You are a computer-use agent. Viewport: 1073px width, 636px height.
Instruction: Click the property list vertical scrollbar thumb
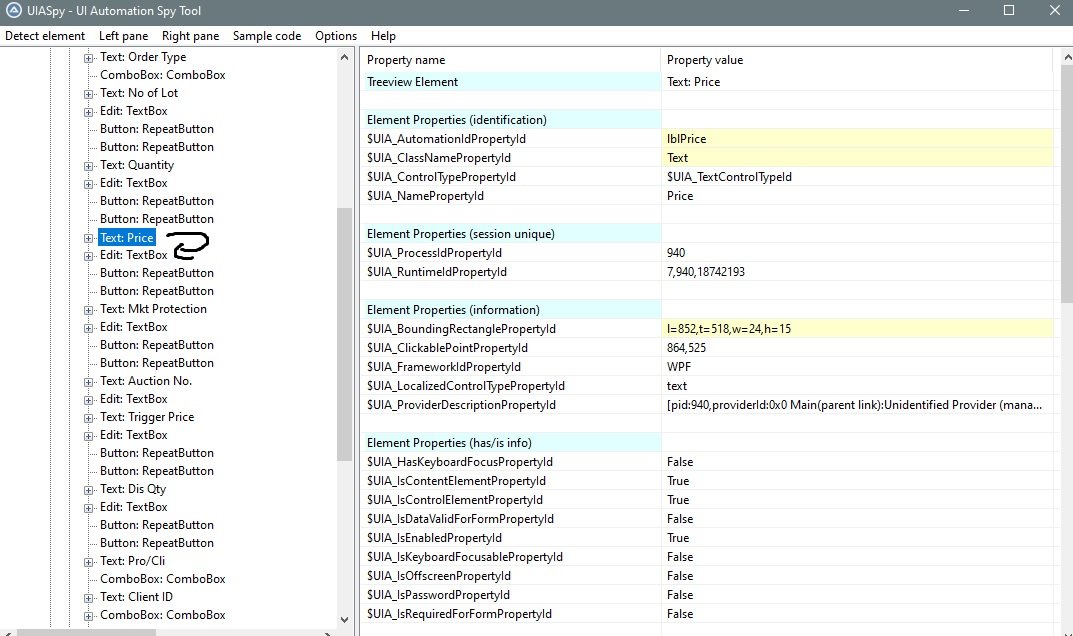(1067, 185)
